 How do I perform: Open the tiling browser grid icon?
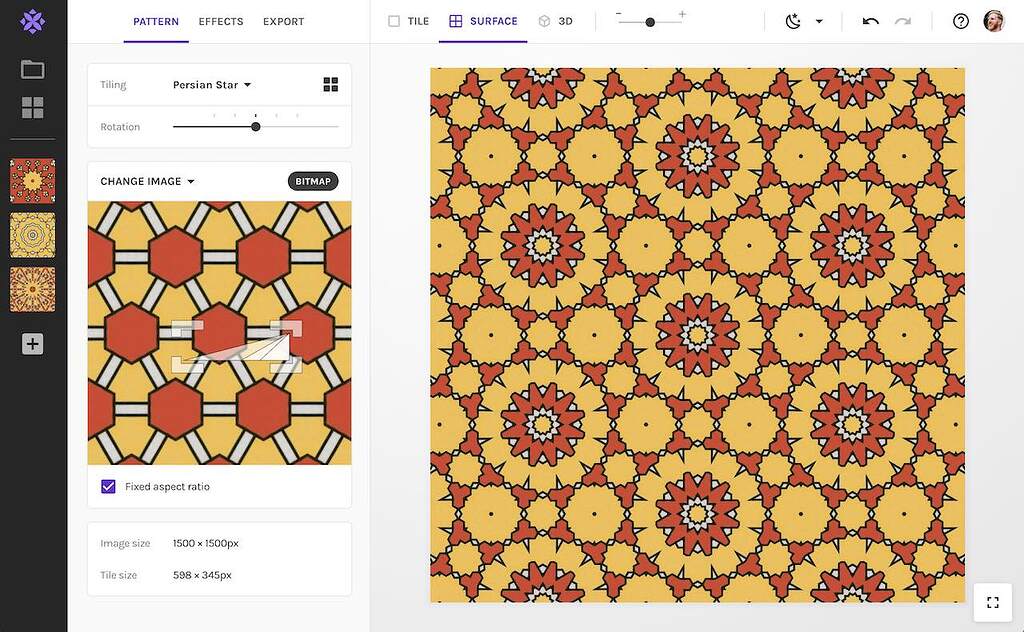click(x=331, y=84)
